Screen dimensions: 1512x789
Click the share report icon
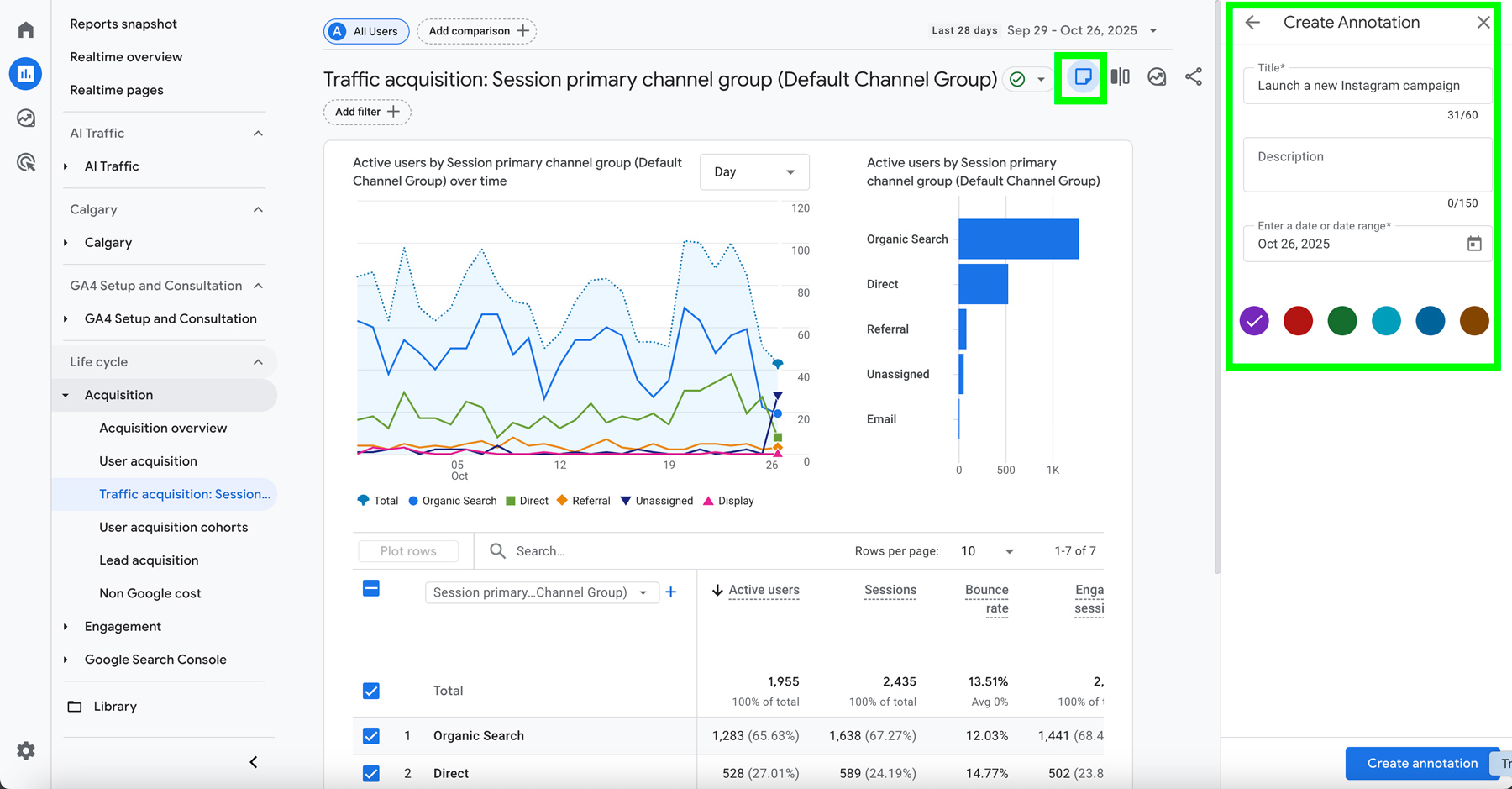[1194, 76]
